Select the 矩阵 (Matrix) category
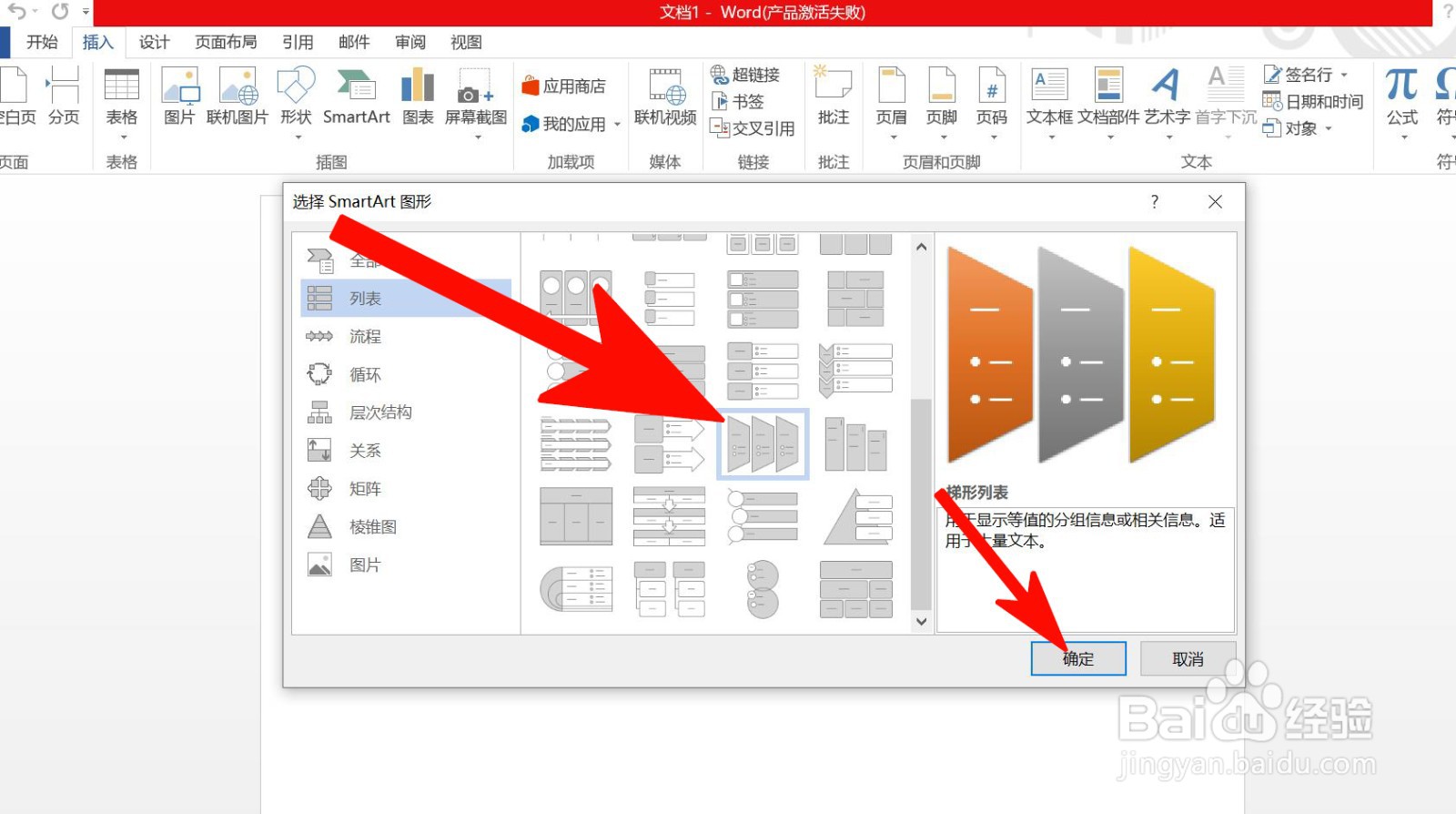The image size is (1456, 814). click(x=406, y=489)
